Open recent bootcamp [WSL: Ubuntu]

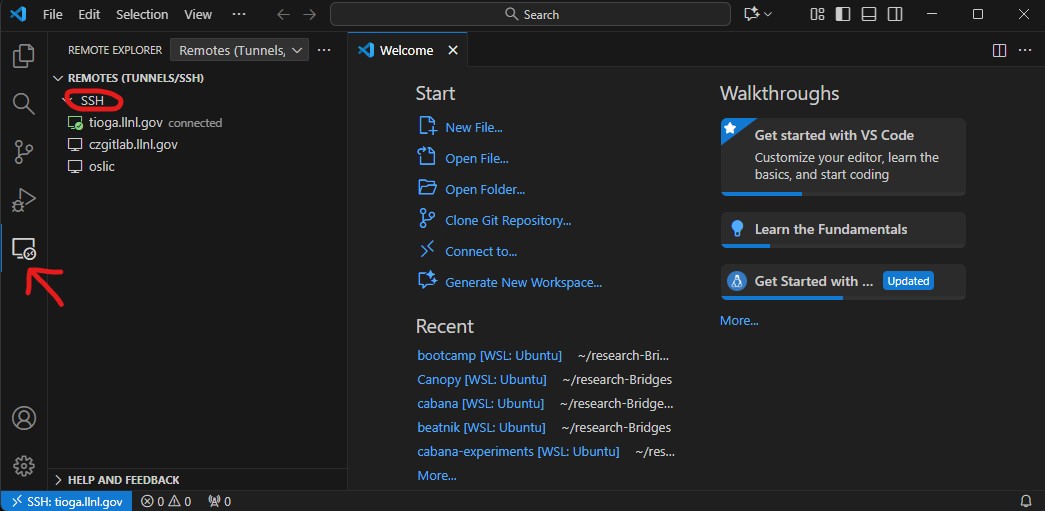[x=489, y=355]
